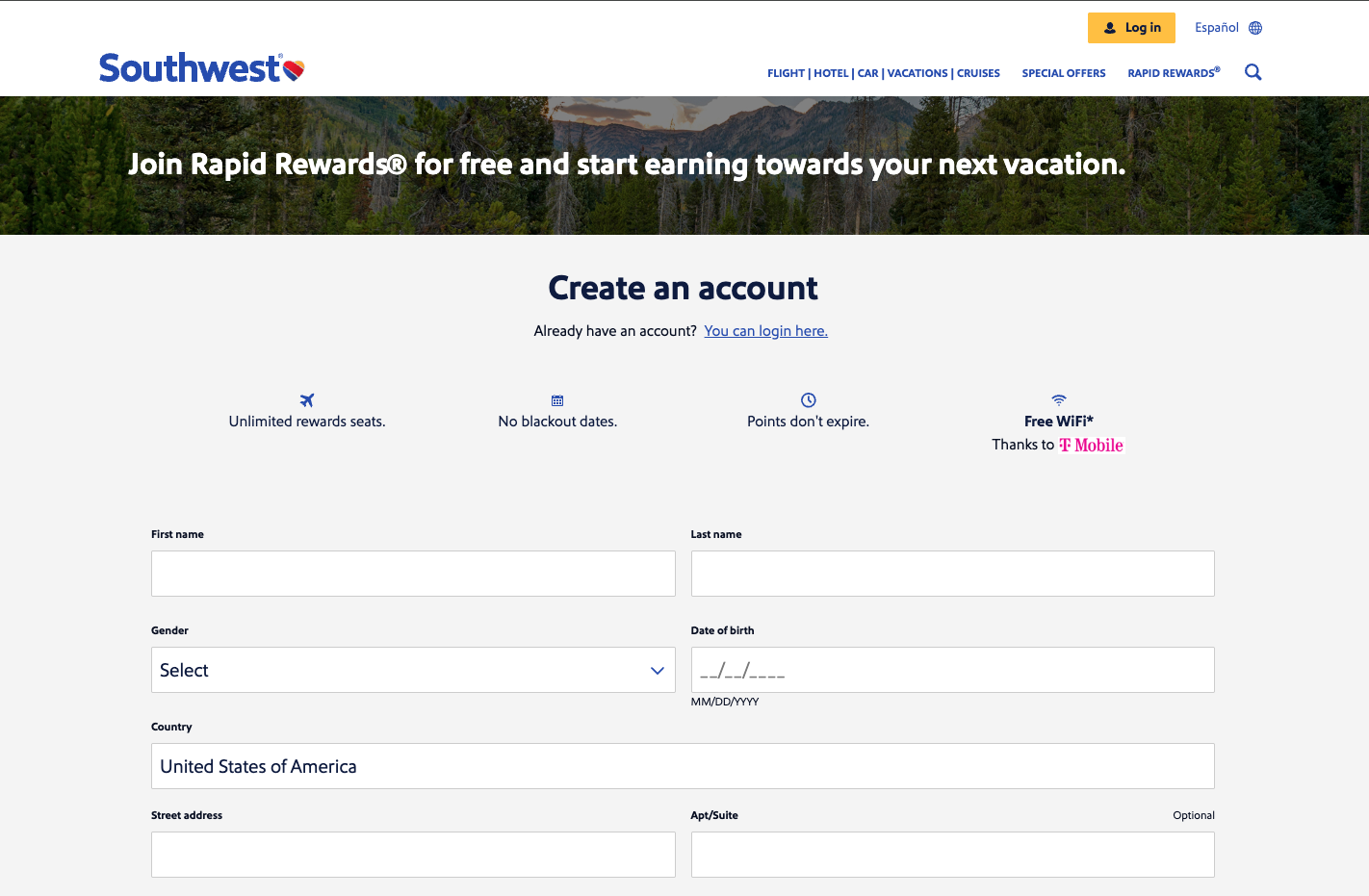1369x896 pixels.
Task: Click the WiFi icon above Free WiFi
Action: 1058,399
